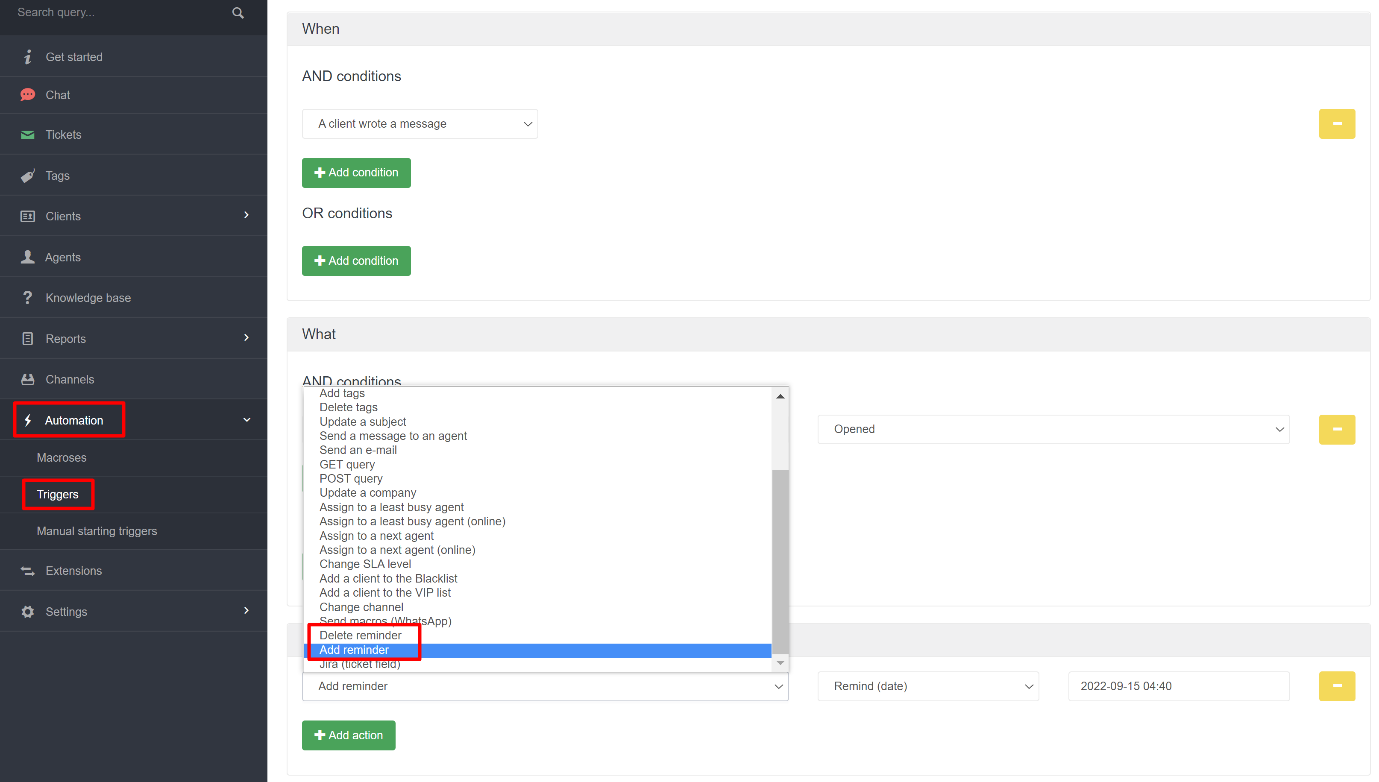
Task: Click the date field showing 2022-09-15 04:40
Action: pyautogui.click(x=1178, y=686)
